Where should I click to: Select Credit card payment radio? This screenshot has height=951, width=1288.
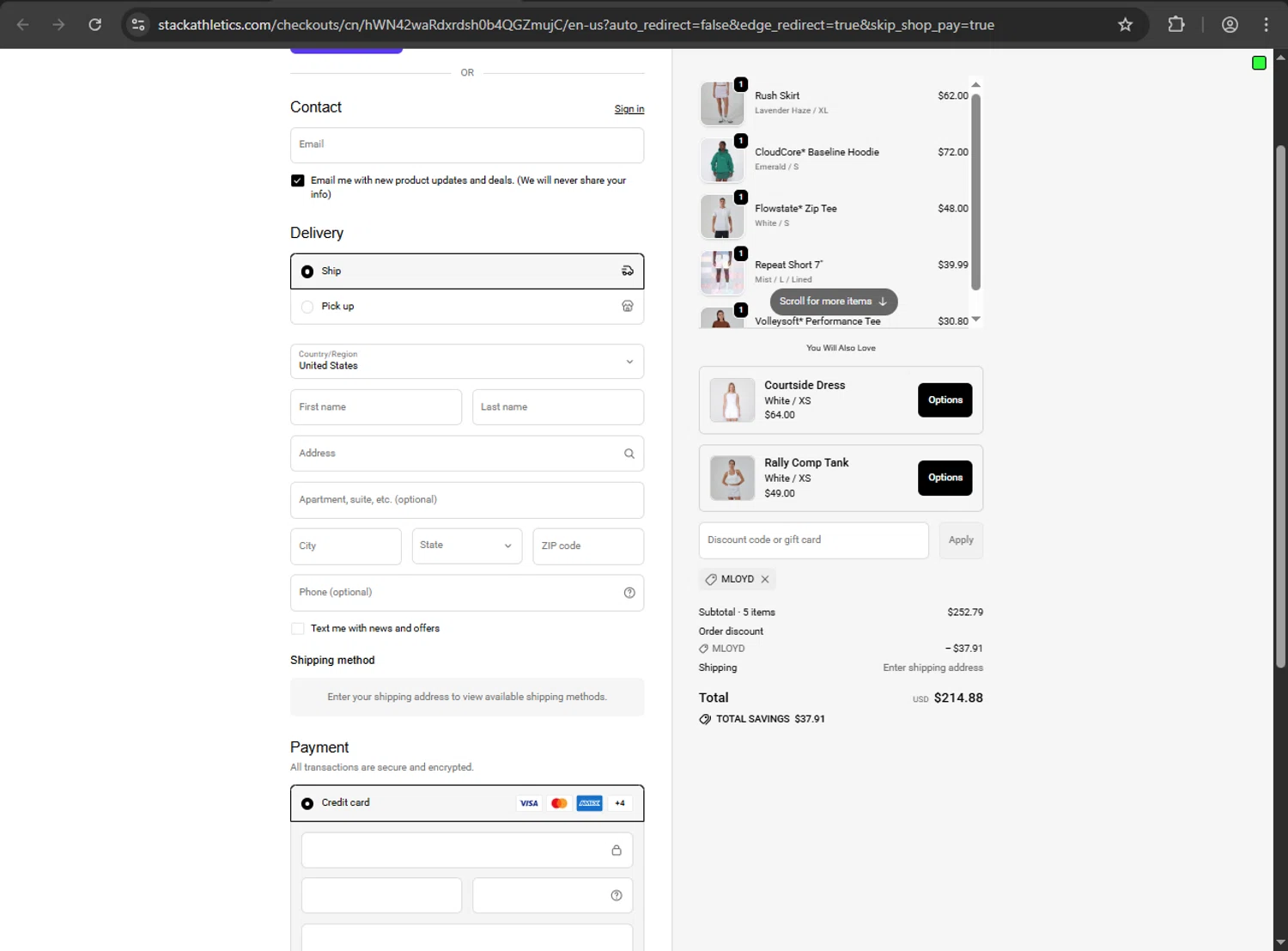(x=307, y=803)
